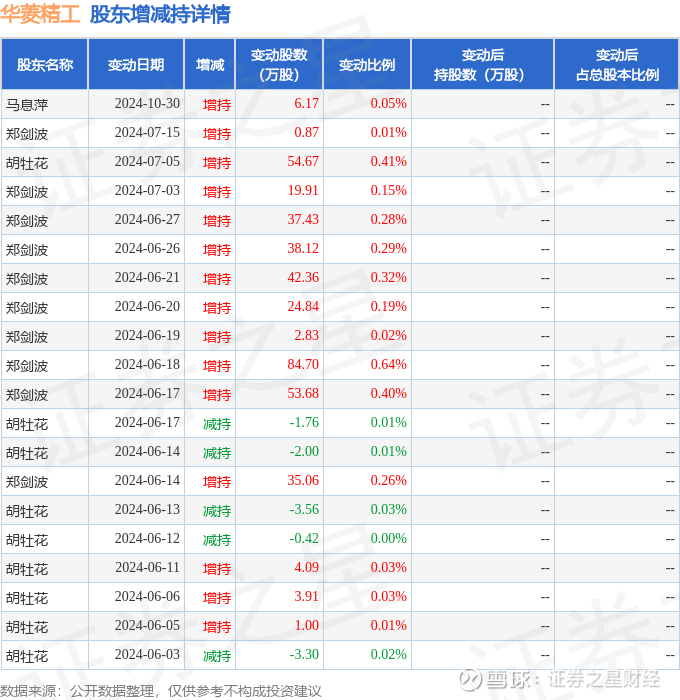
Task: Click the ratio 0.29%
Action: 388,249
